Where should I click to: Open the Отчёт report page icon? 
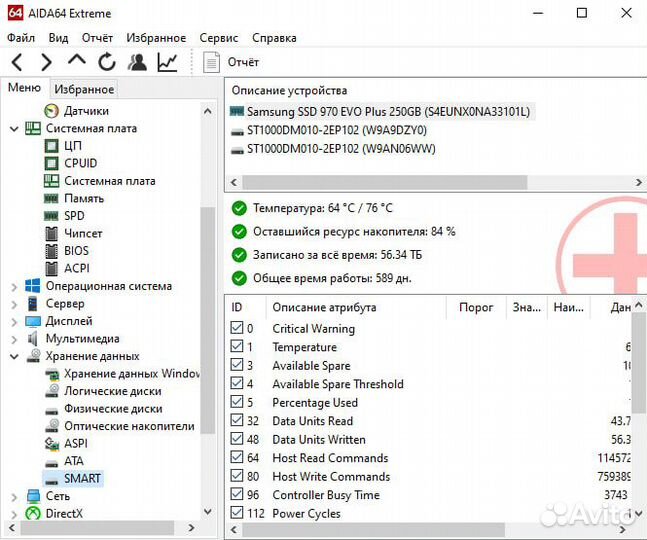pyautogui.click(x=211, y=62)
